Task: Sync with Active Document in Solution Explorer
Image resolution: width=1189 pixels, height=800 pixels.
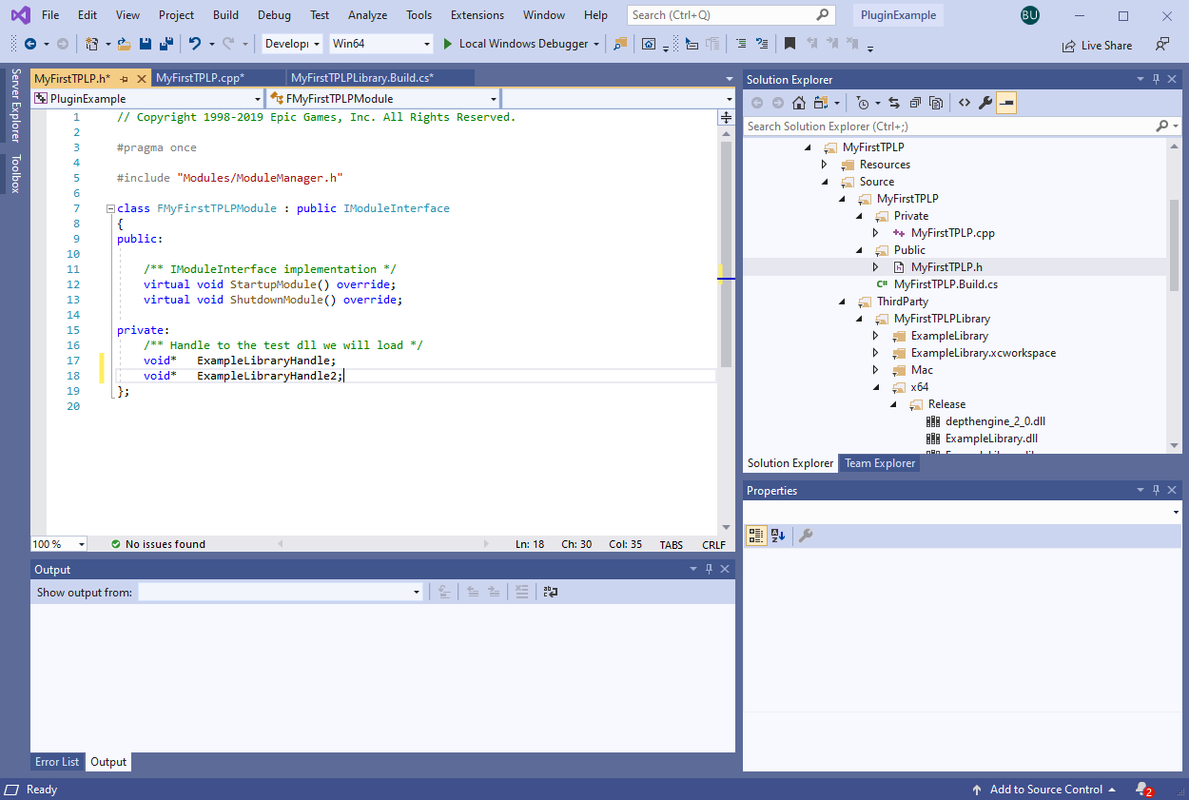Action: tap(894, 103)
